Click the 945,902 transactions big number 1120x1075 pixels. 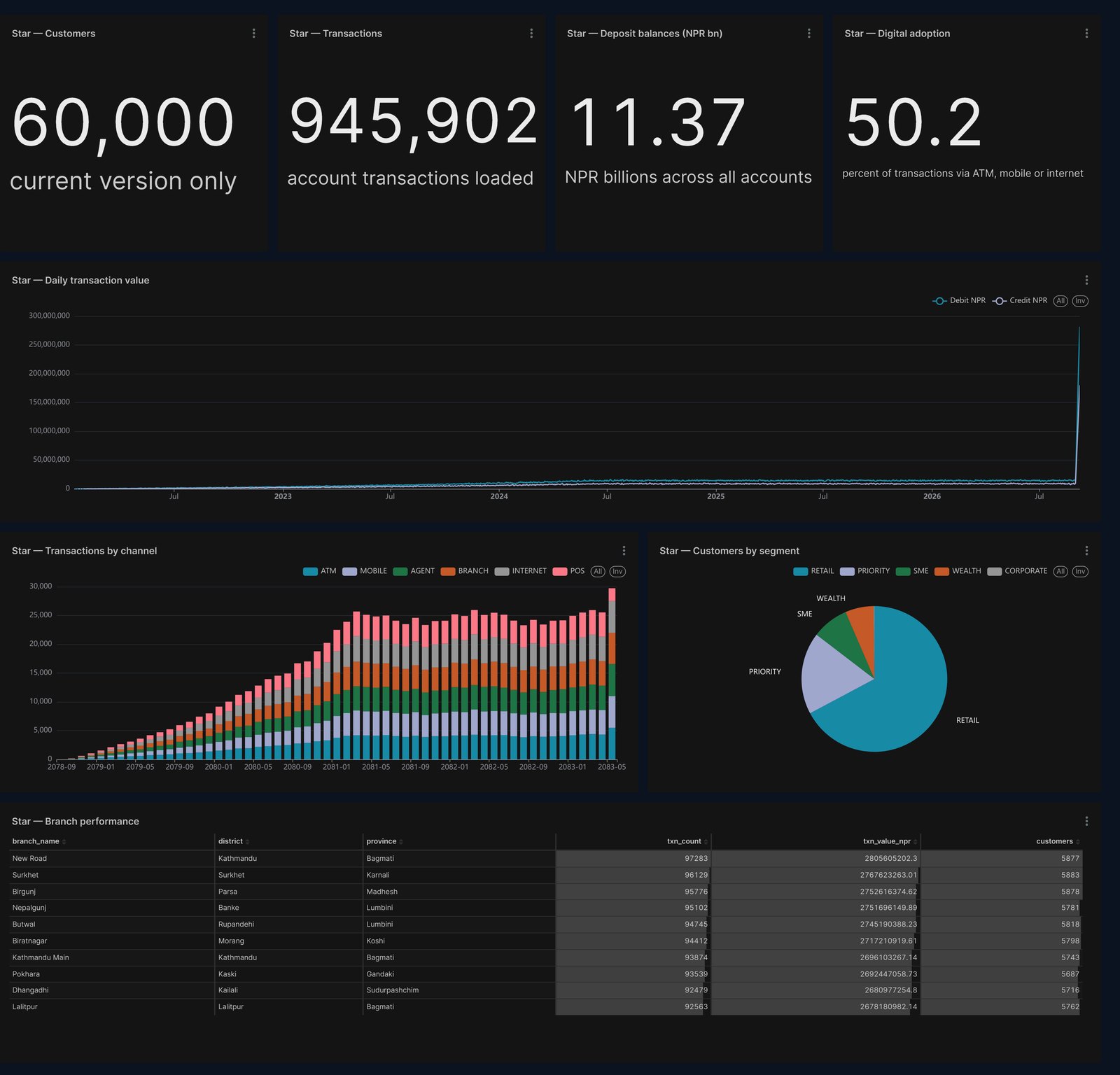[413, 122]
